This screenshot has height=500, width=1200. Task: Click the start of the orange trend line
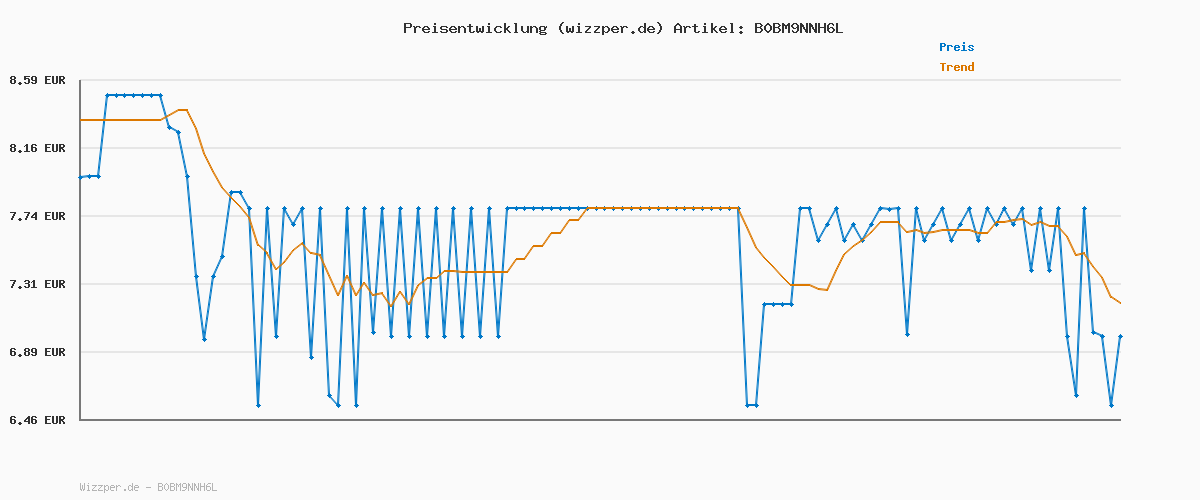coord(80,120)
